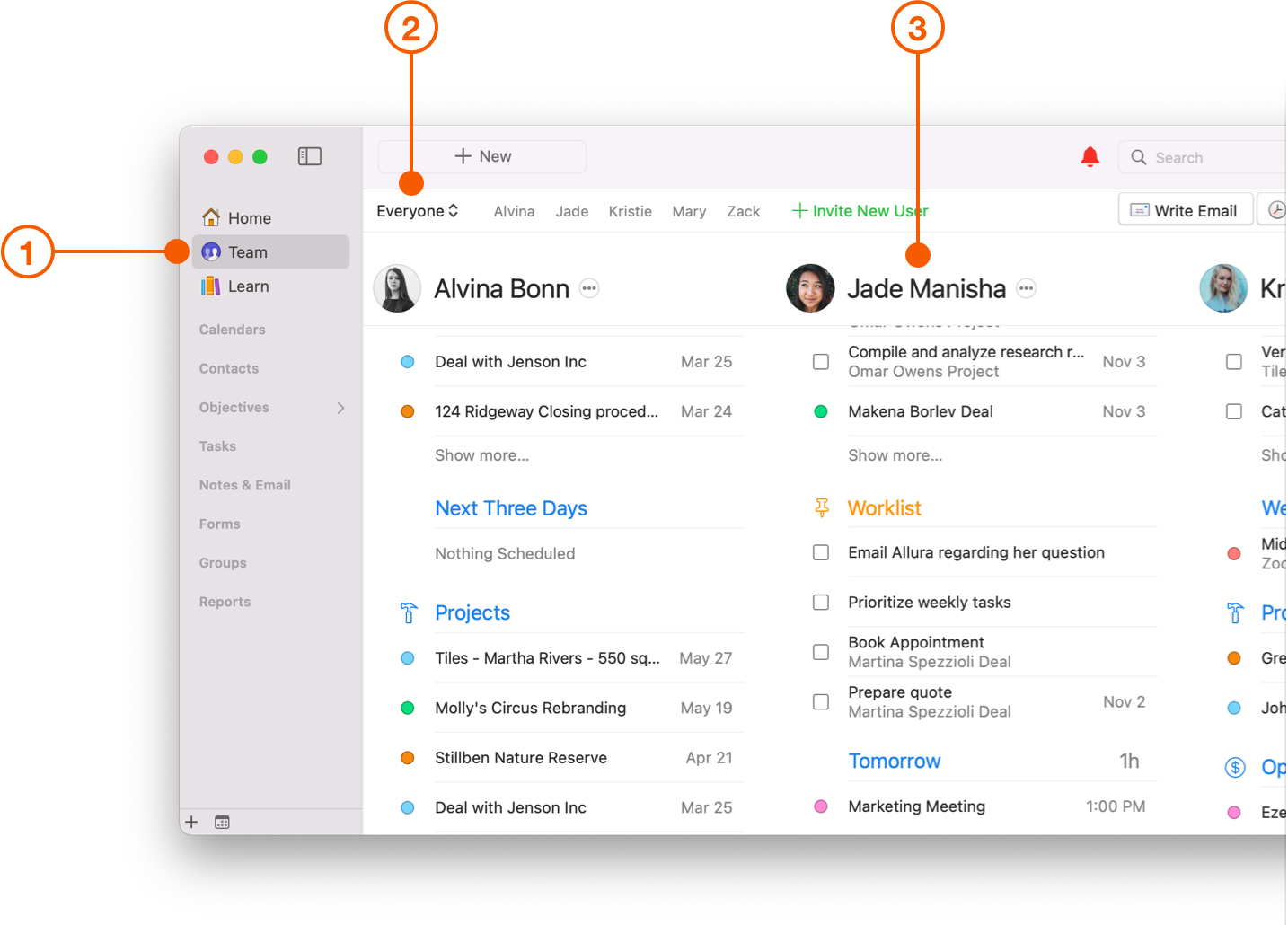Select Home in the sidebar
This screenshot has height=925, width=1288.
pyautogui.click(x=247, y=217)
